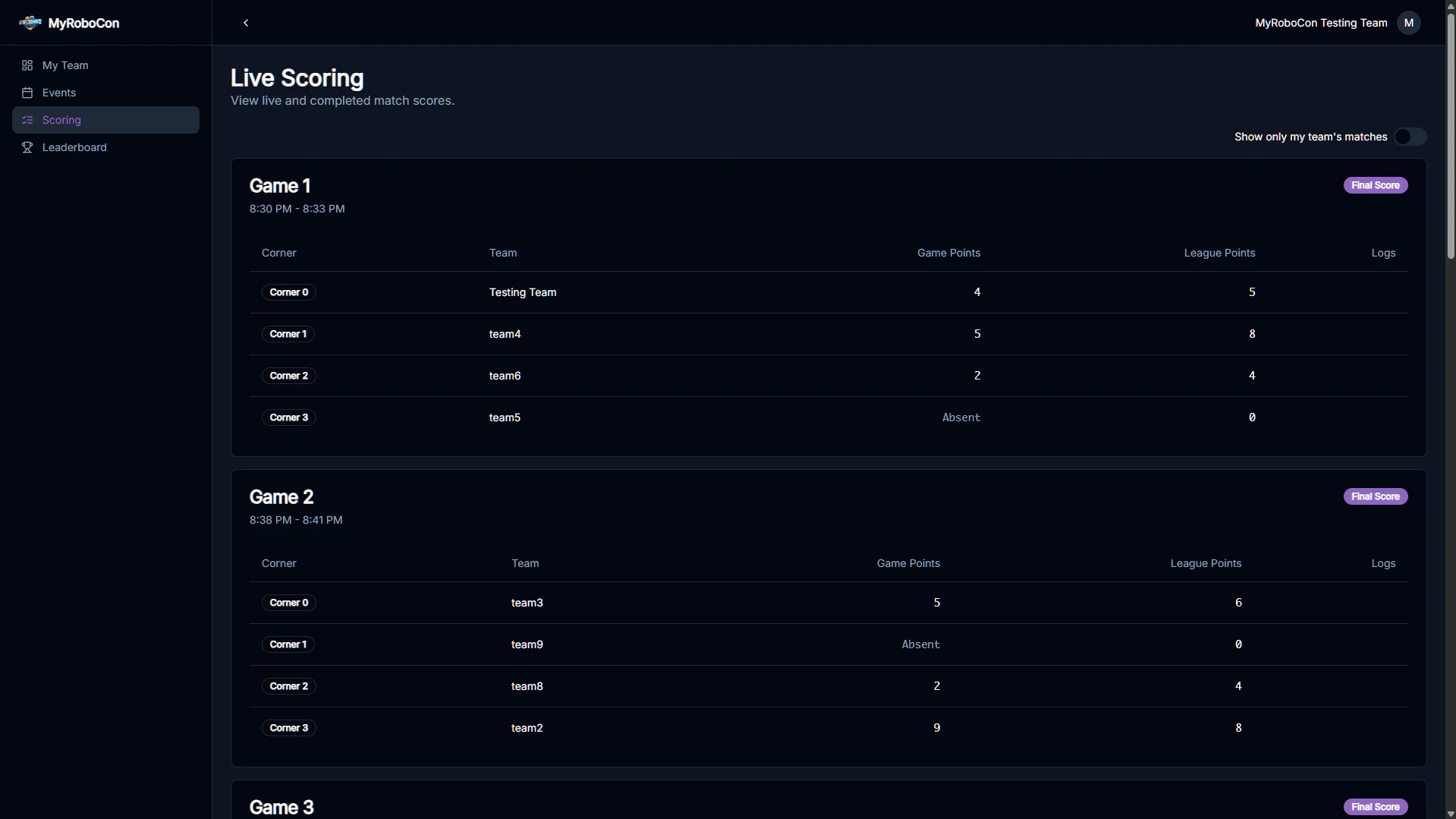
Task: Click Game 1 time 8:30 PM - 8:33 PM
Action: pos(297,209)
